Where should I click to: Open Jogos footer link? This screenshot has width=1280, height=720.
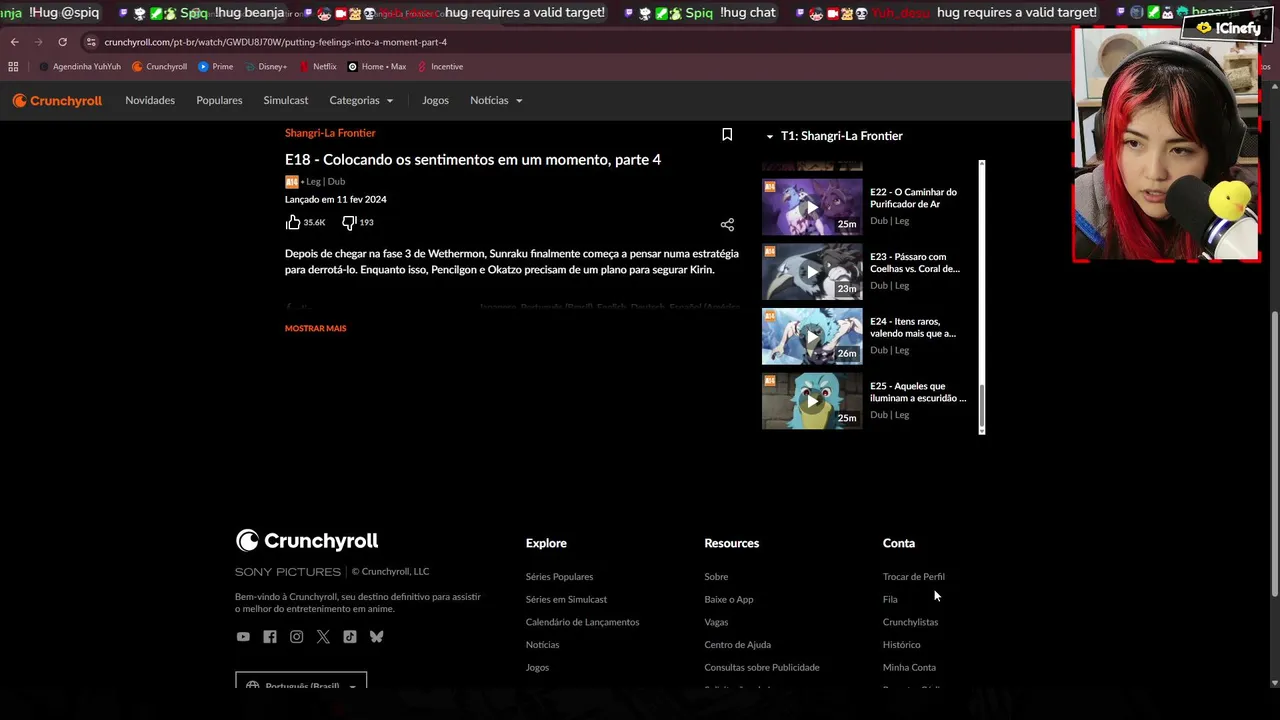point(537,668)
